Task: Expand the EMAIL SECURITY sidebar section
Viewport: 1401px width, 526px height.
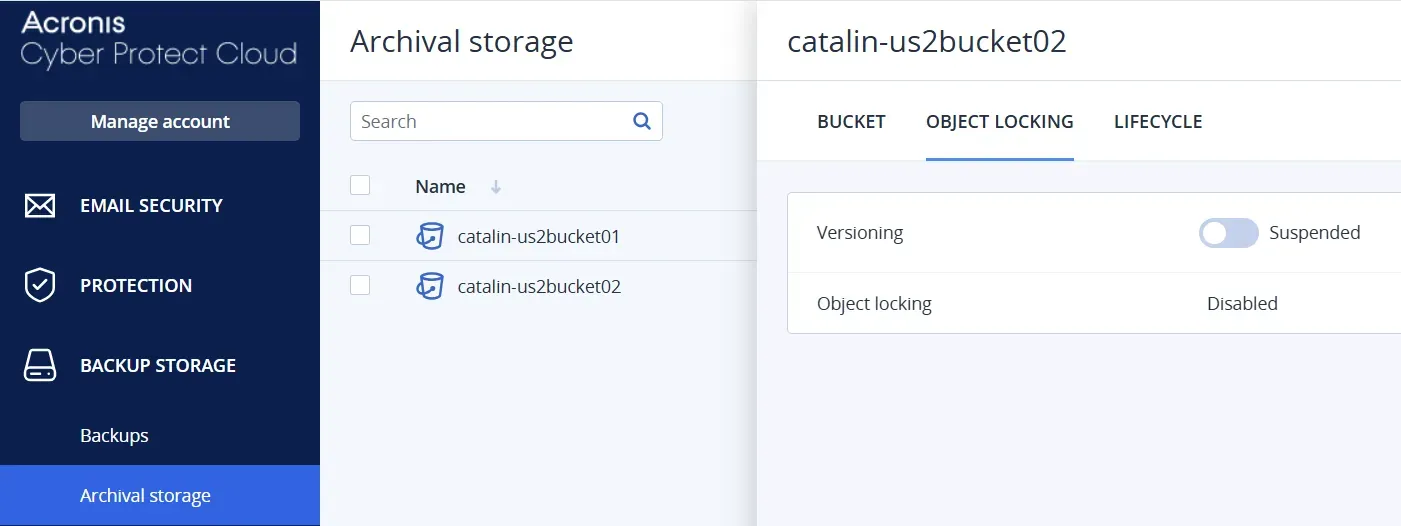Action: 151,206
